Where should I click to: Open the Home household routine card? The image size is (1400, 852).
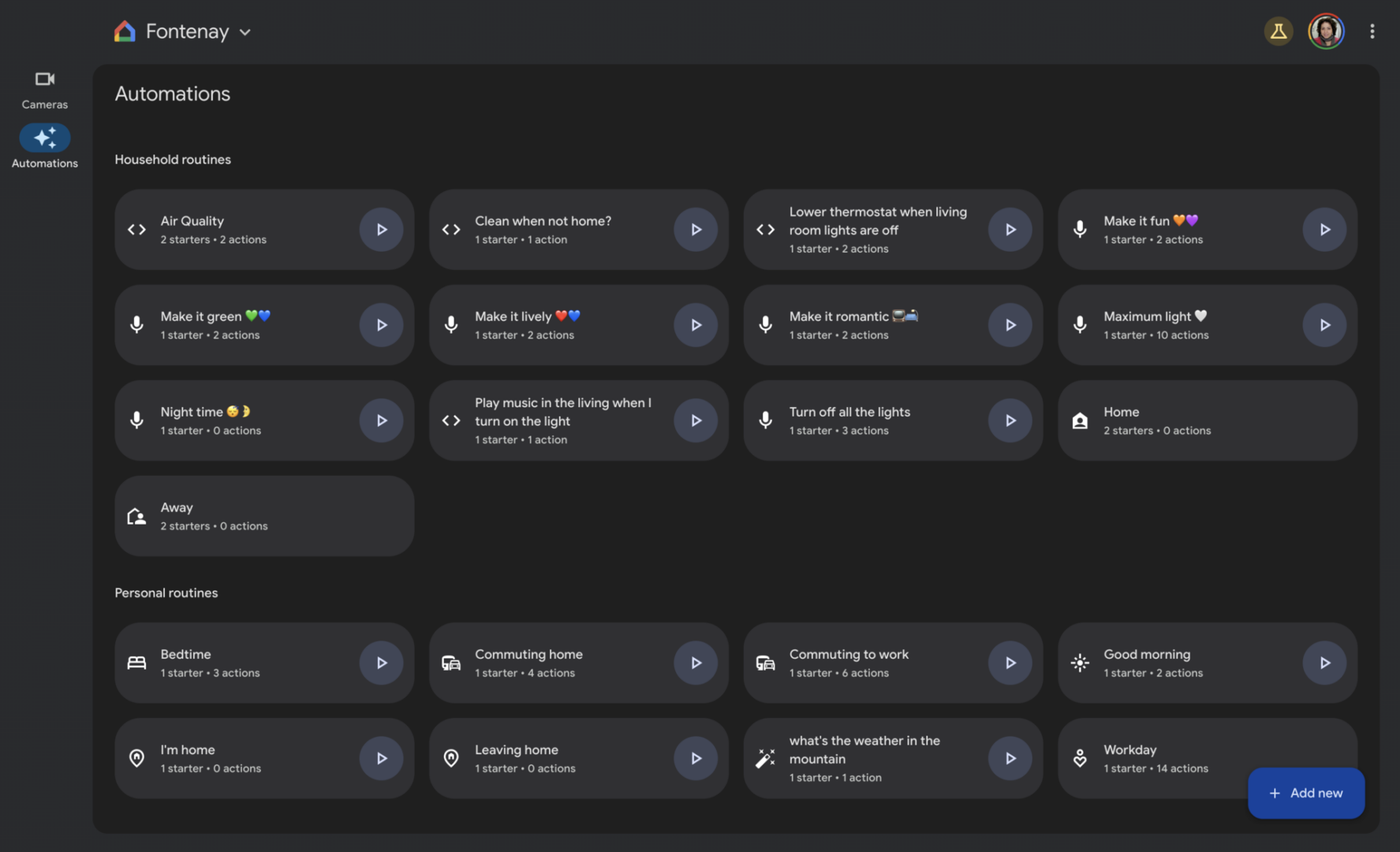1207,420
